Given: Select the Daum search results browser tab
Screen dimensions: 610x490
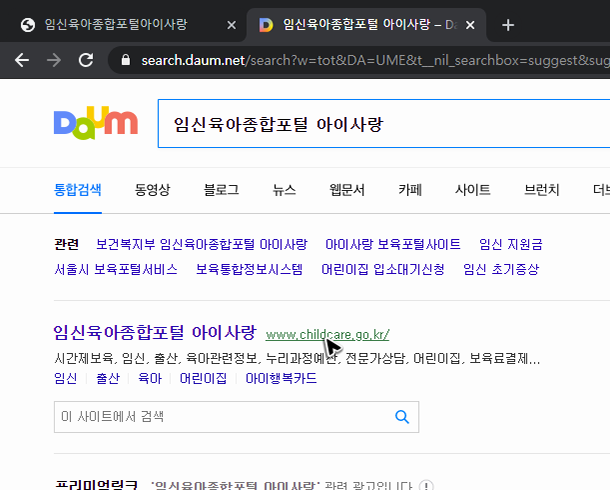Looking at the screenshot, I should (x=366, y=25).
